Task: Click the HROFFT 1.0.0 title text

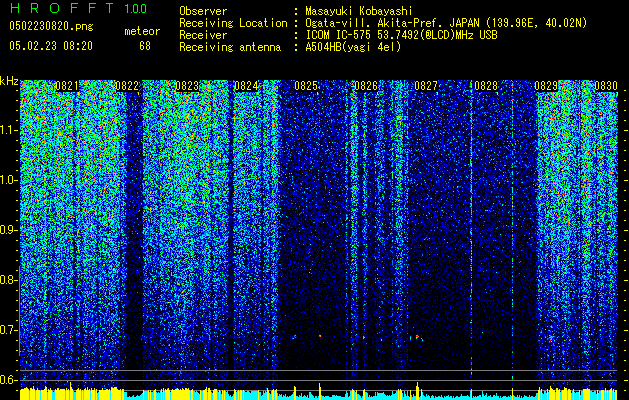Action: click(x=78, y=8)
